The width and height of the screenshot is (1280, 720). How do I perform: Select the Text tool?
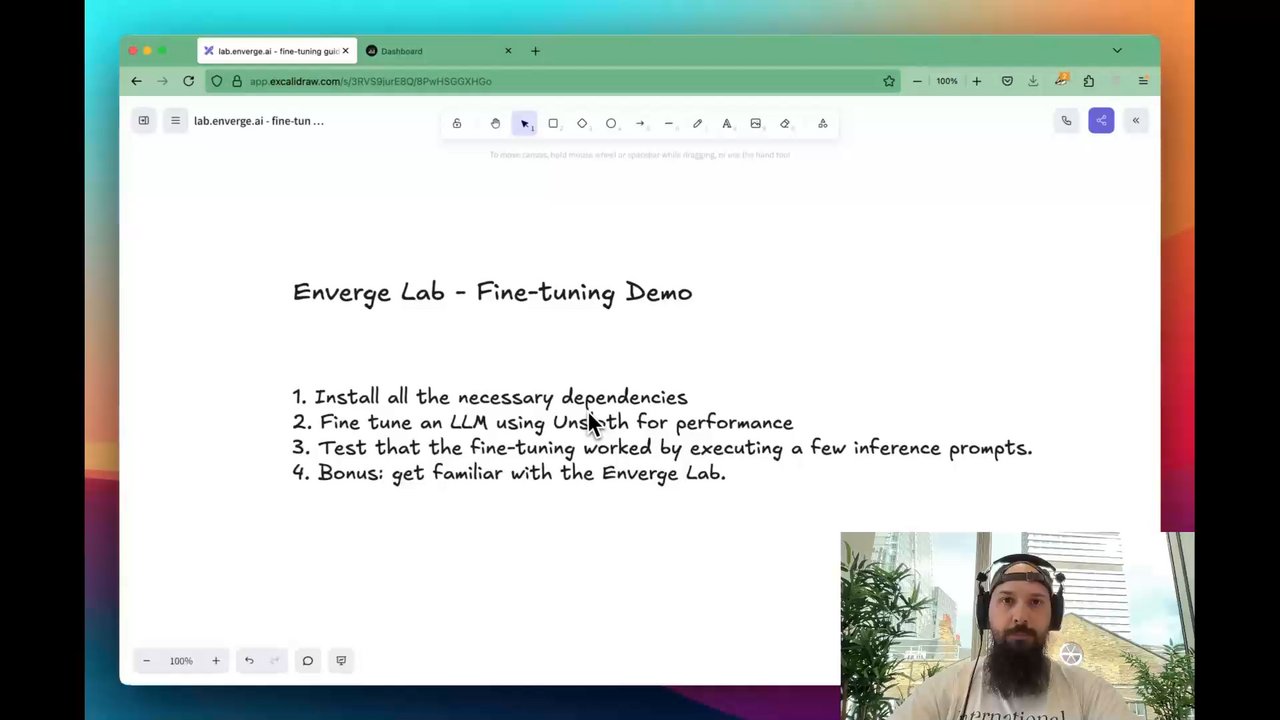727,123
